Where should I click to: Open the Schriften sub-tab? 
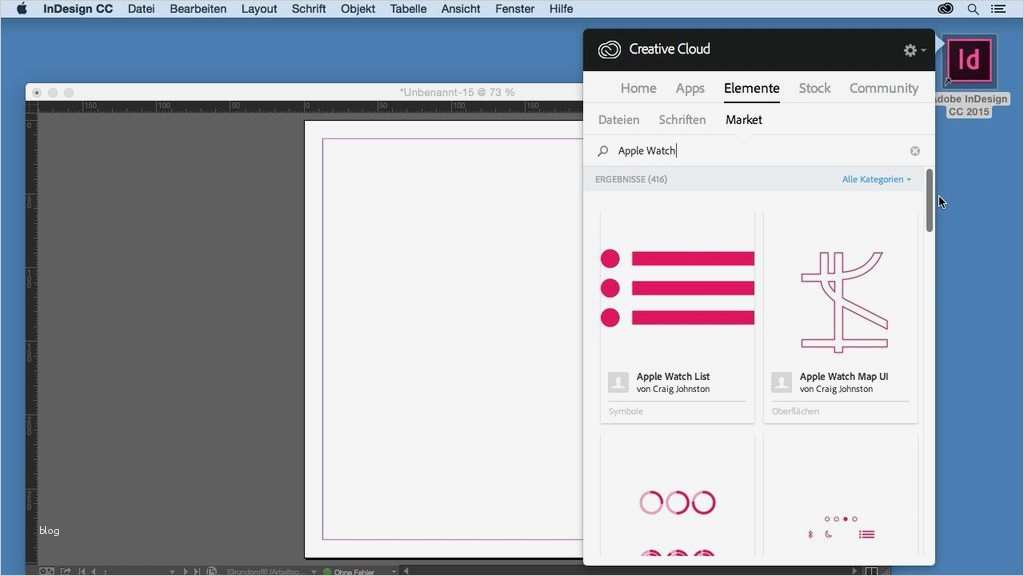[x=682, y=120]
